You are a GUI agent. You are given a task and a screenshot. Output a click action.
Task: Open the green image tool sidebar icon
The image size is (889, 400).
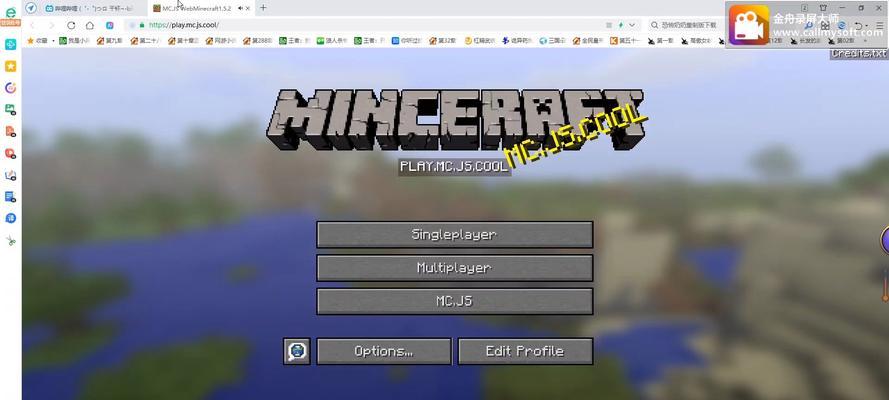point(10,109)
